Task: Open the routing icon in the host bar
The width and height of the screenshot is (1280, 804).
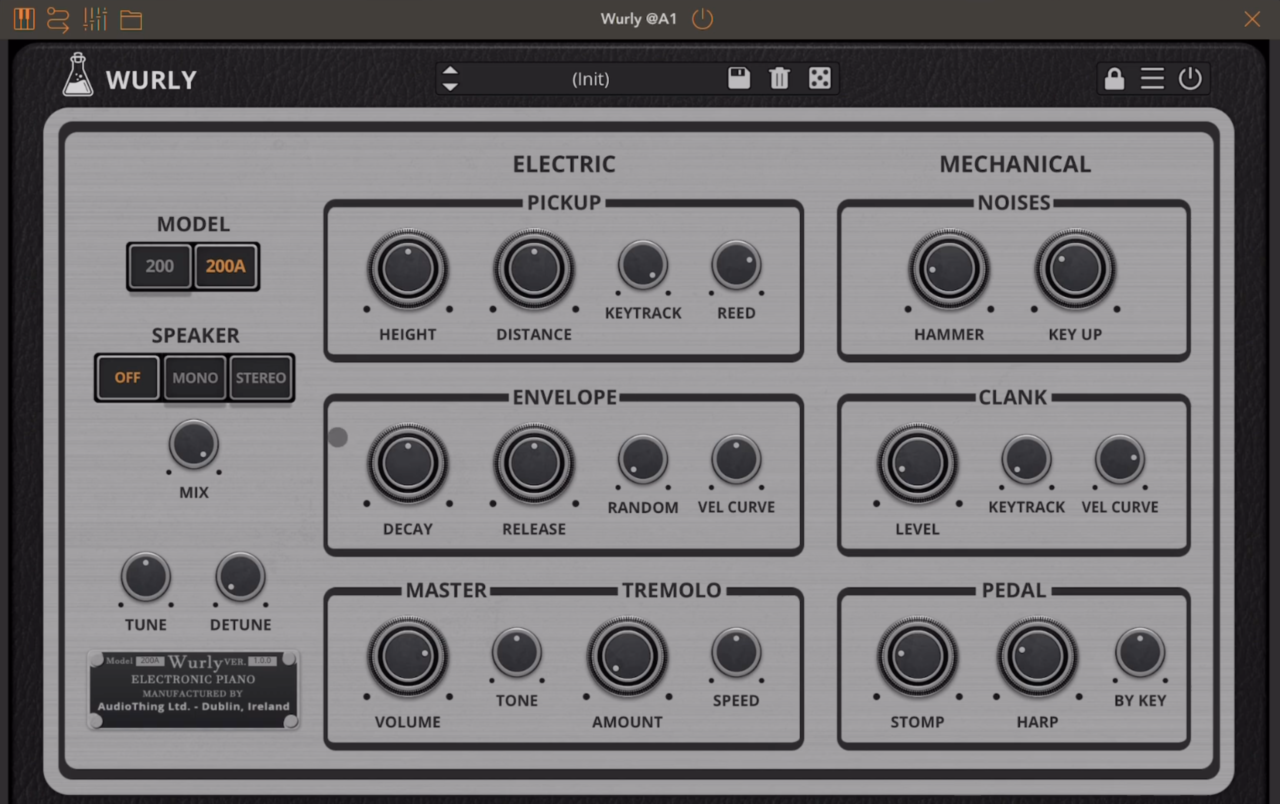Action: pos(59,19)
